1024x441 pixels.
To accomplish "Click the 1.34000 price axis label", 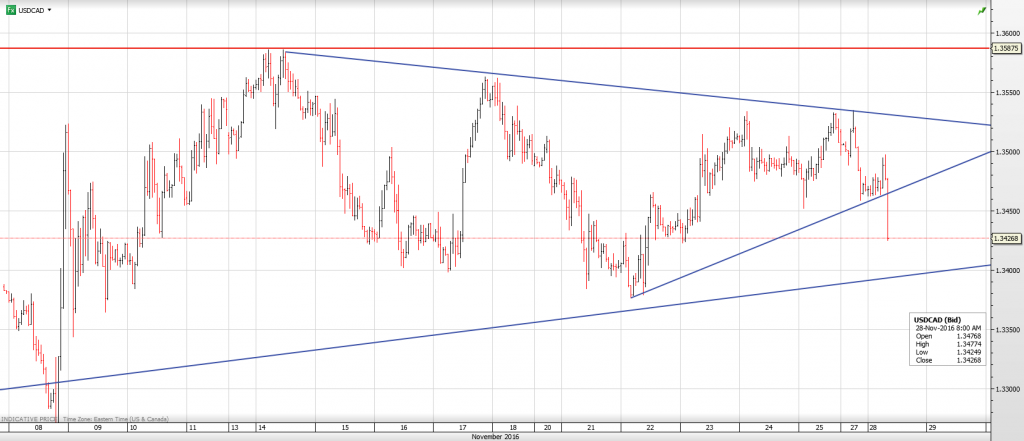I will (1007, 270).
